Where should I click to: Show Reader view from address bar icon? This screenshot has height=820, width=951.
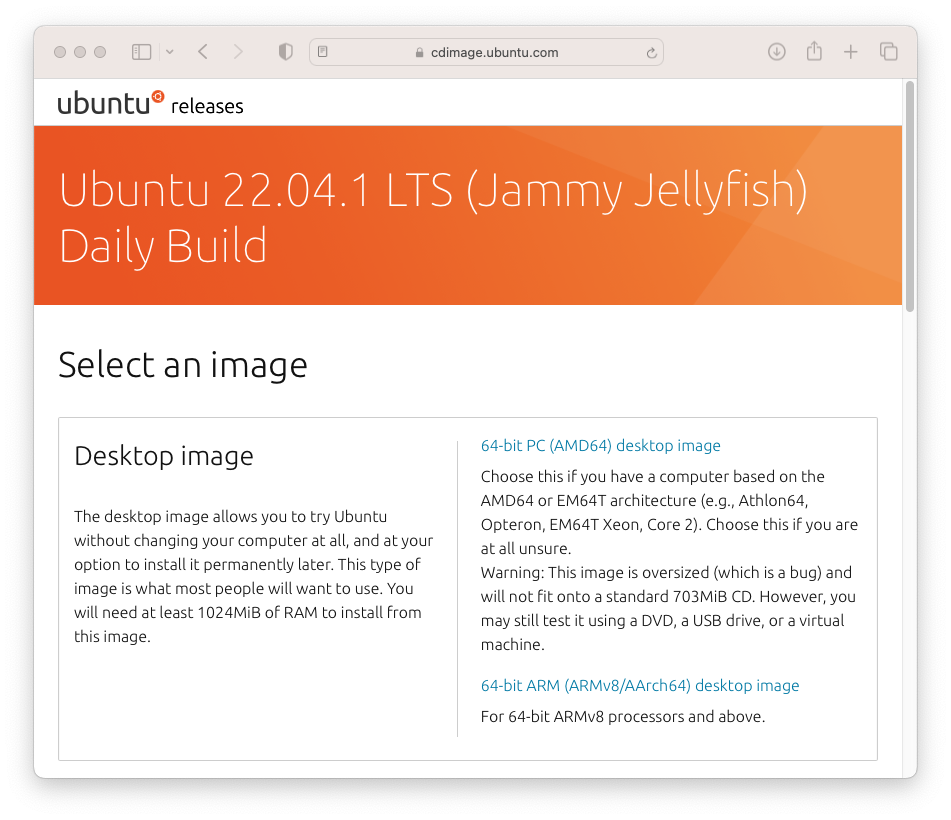323,52
